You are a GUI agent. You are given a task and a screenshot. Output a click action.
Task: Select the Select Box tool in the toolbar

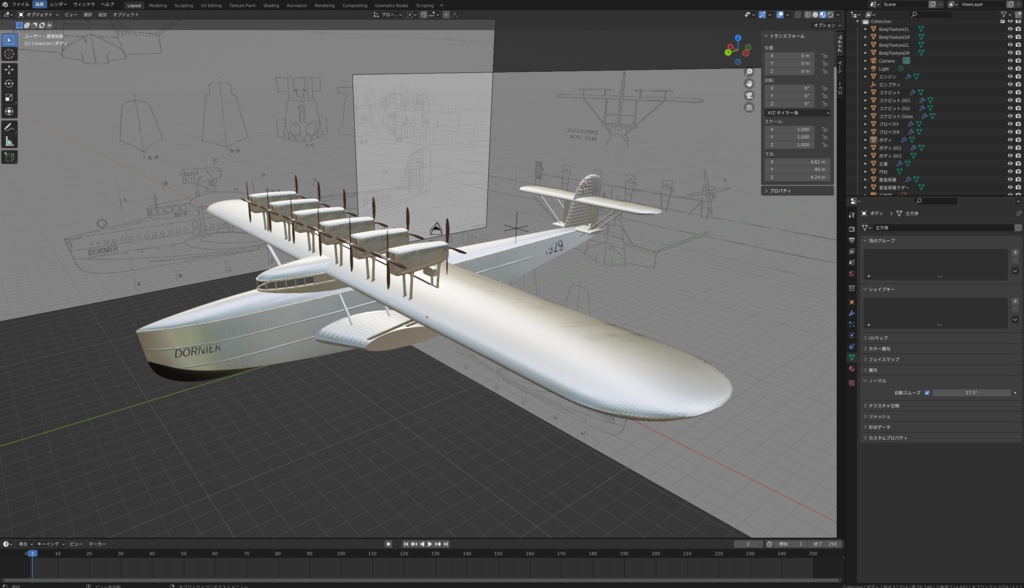9,40
